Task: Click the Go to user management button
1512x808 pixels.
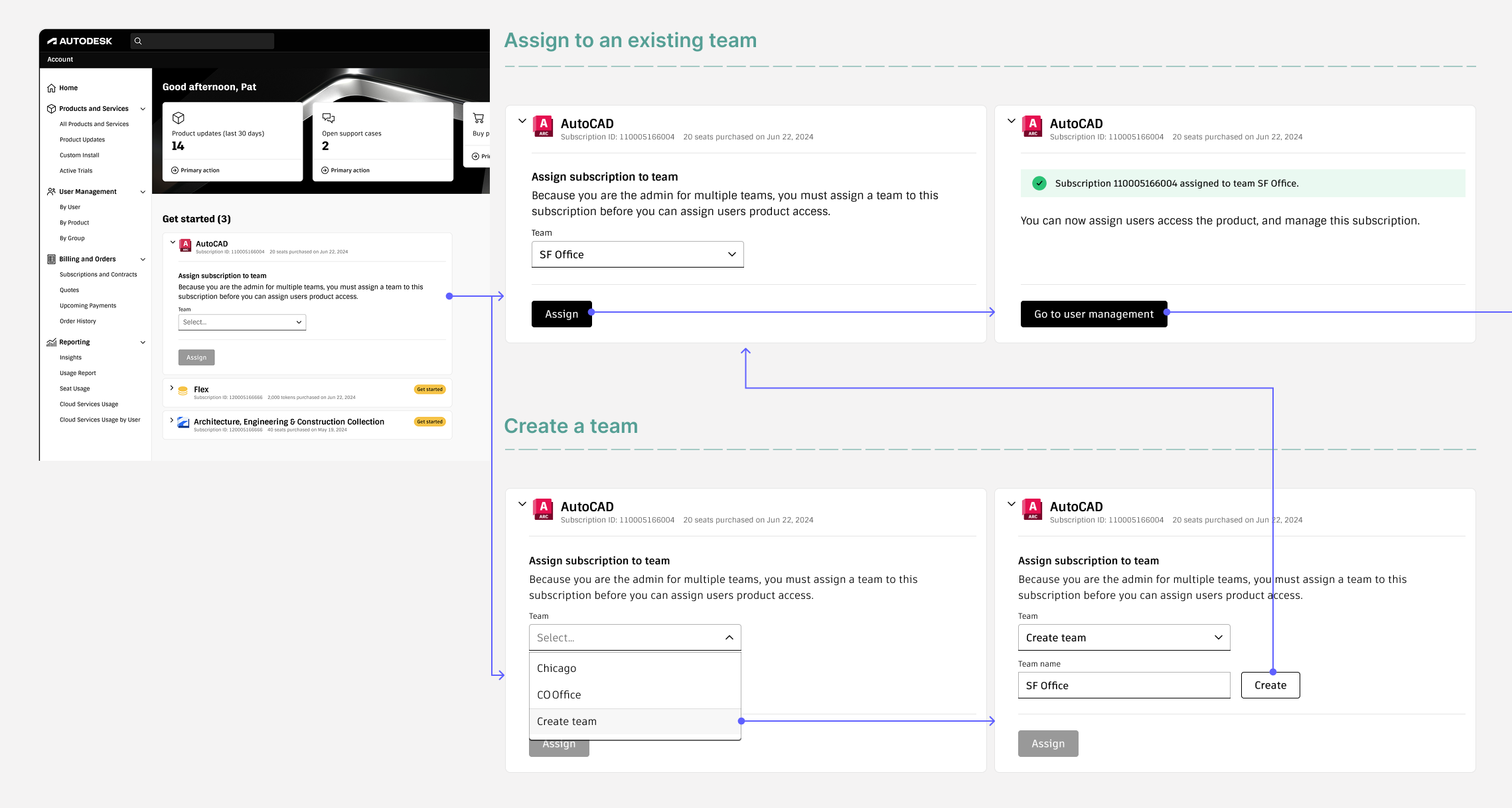Action: (x=1094, y=315)
